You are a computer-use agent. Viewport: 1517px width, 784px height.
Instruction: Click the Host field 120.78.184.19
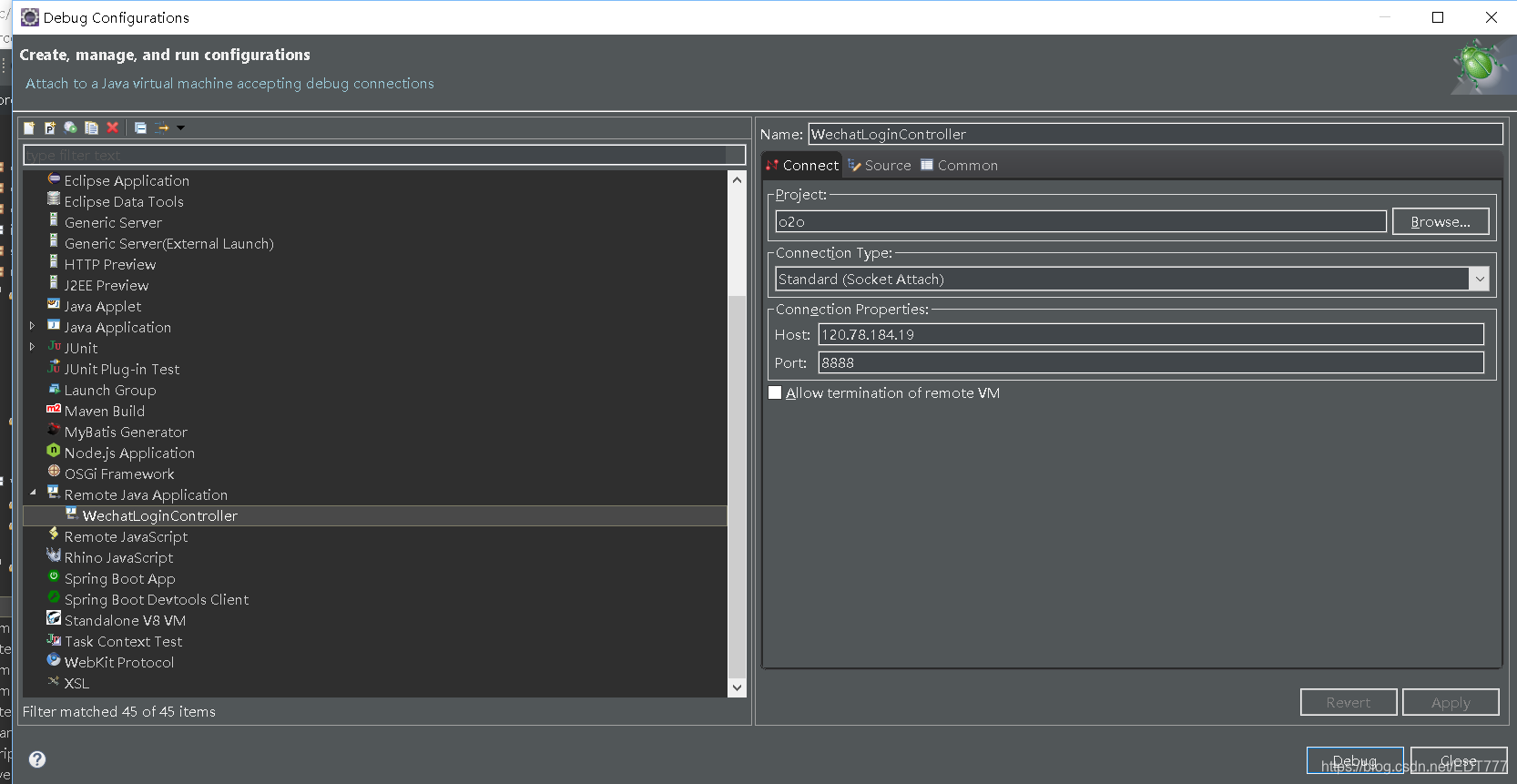click(1151, 334)
